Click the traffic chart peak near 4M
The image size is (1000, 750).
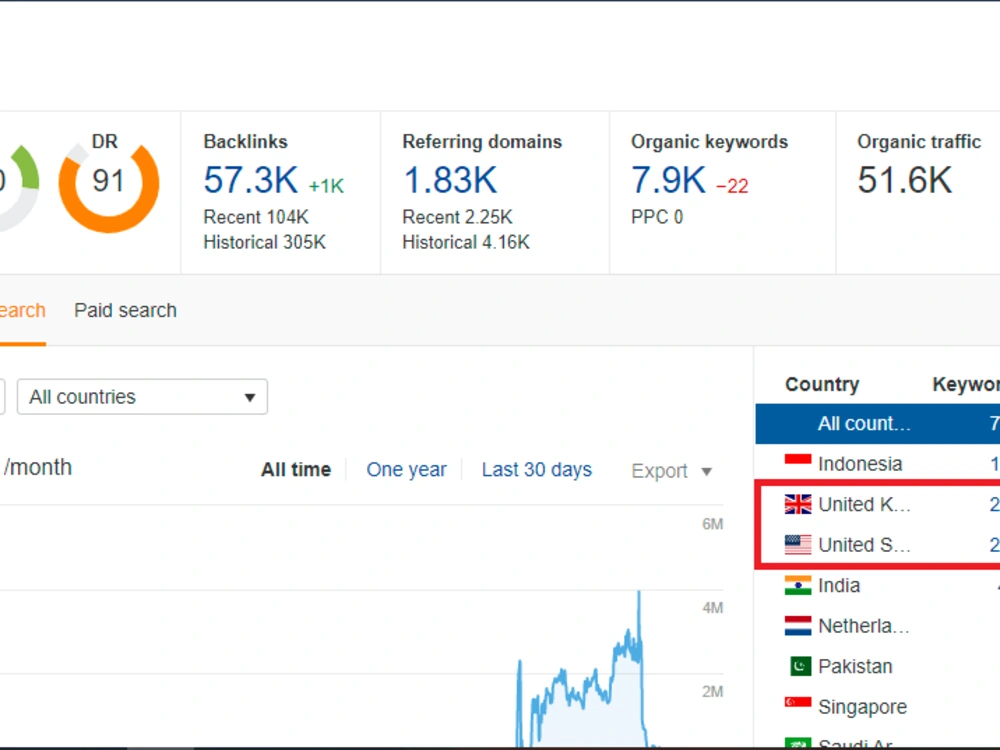(639, 594)
